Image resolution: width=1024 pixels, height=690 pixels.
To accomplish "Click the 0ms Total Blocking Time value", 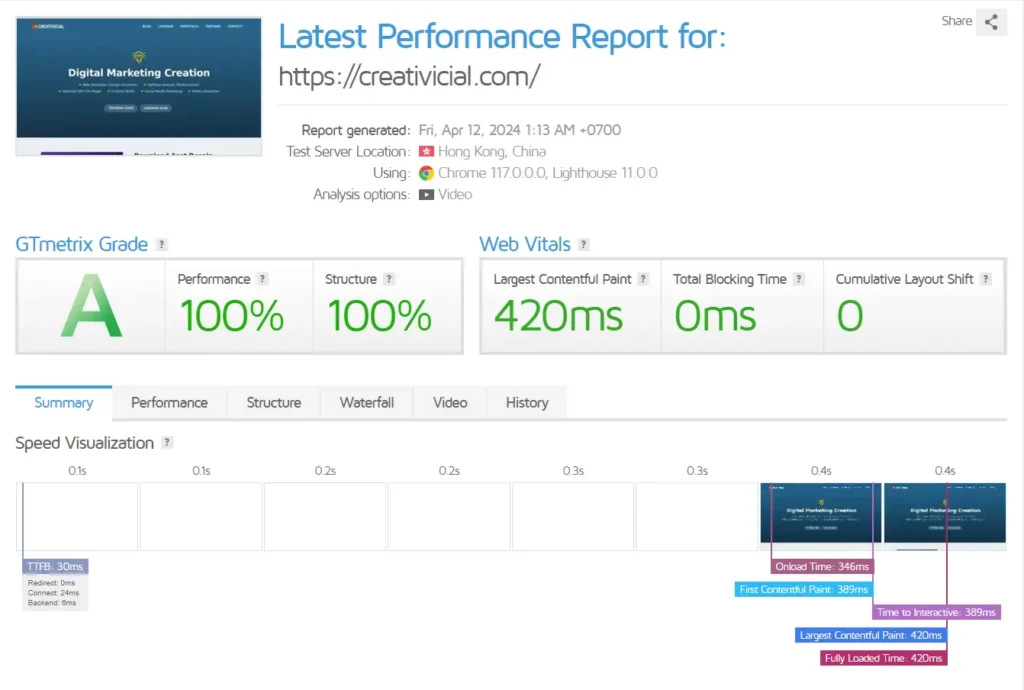I will click(715, 316).
